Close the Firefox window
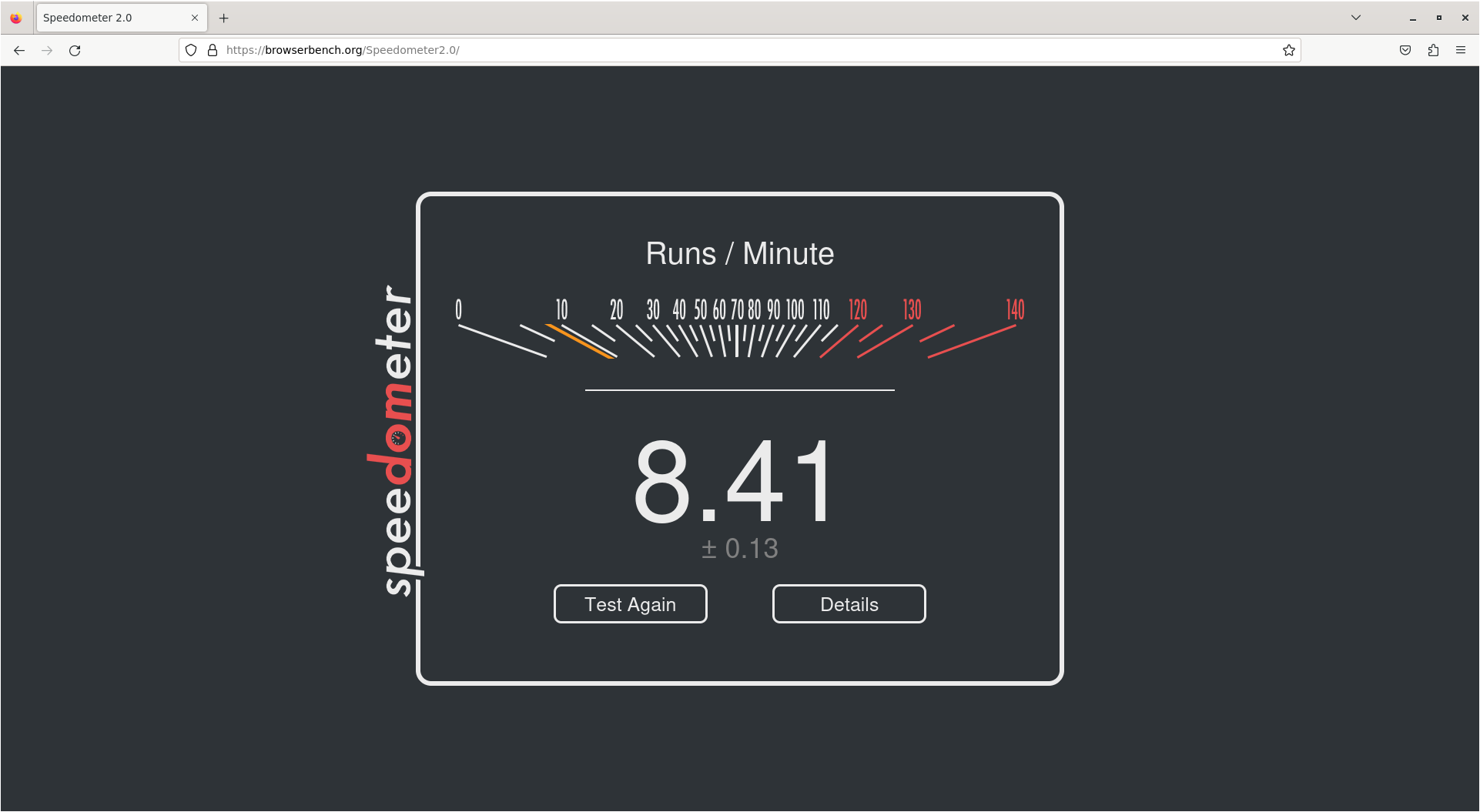 point(1465,18)
